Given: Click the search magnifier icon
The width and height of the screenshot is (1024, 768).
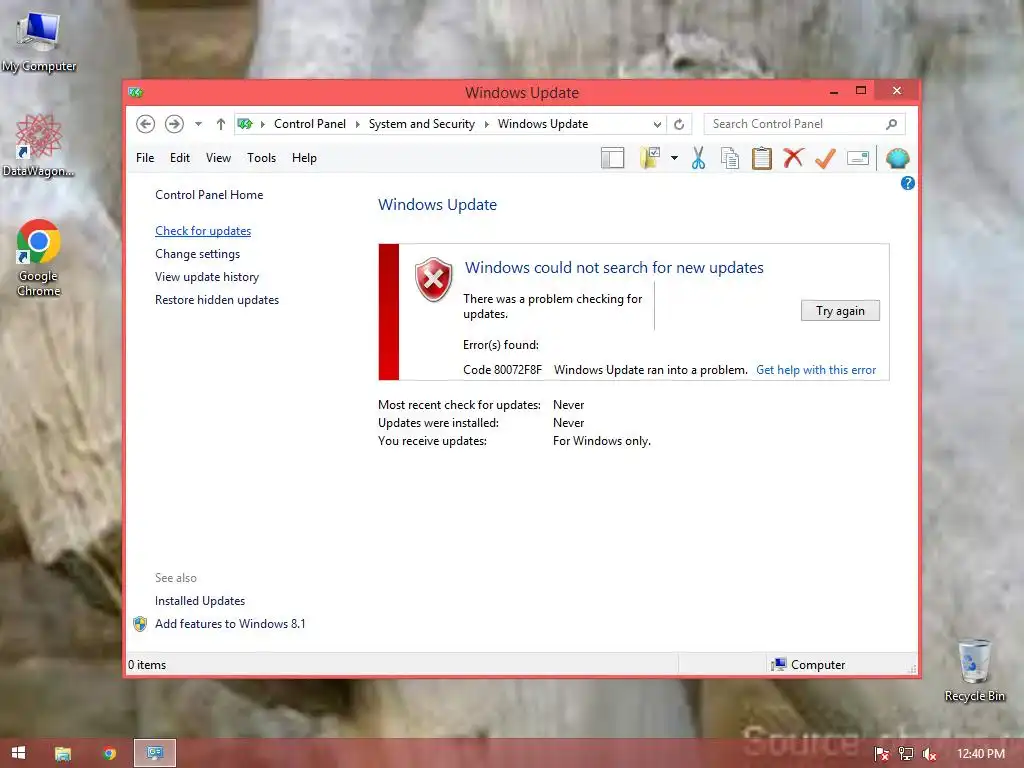Looking at the screenshot, I should click(891, 124).
